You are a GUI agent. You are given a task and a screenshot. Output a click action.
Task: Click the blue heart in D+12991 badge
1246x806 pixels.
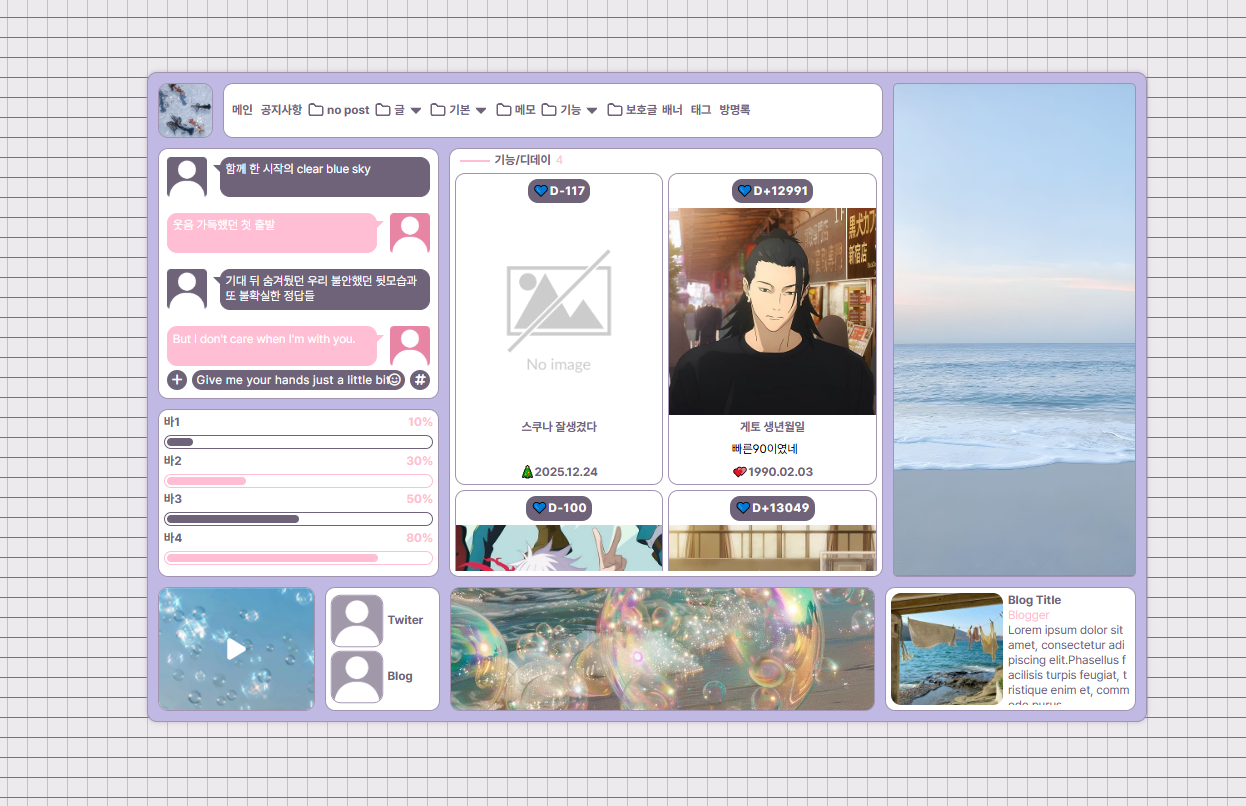tap(744, 191)
